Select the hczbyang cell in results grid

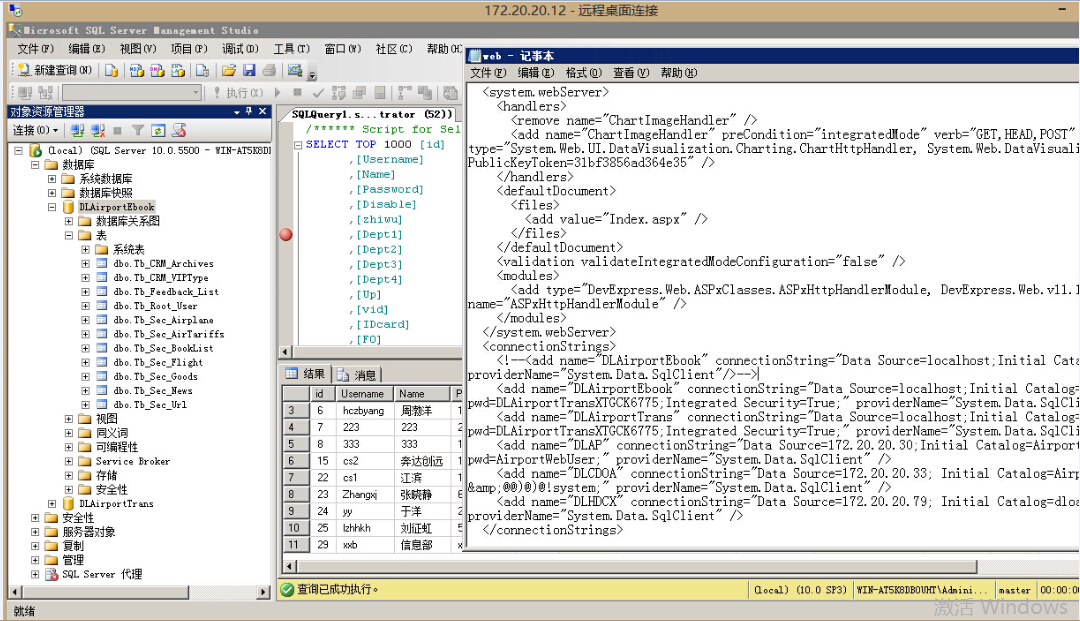click(364, 410)
